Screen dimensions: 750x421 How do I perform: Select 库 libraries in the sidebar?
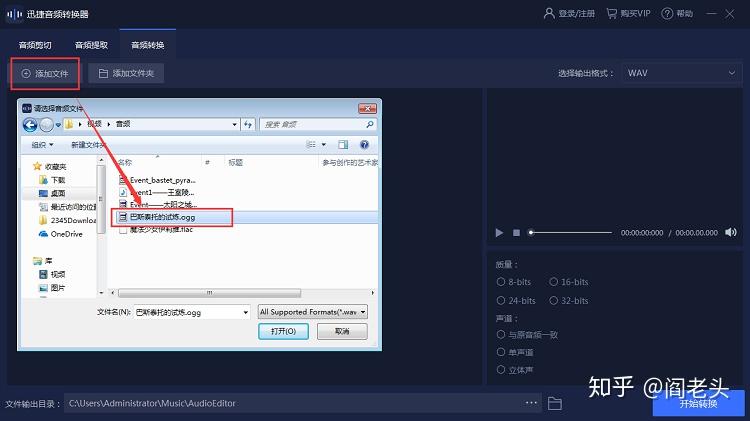coord(43,261)
